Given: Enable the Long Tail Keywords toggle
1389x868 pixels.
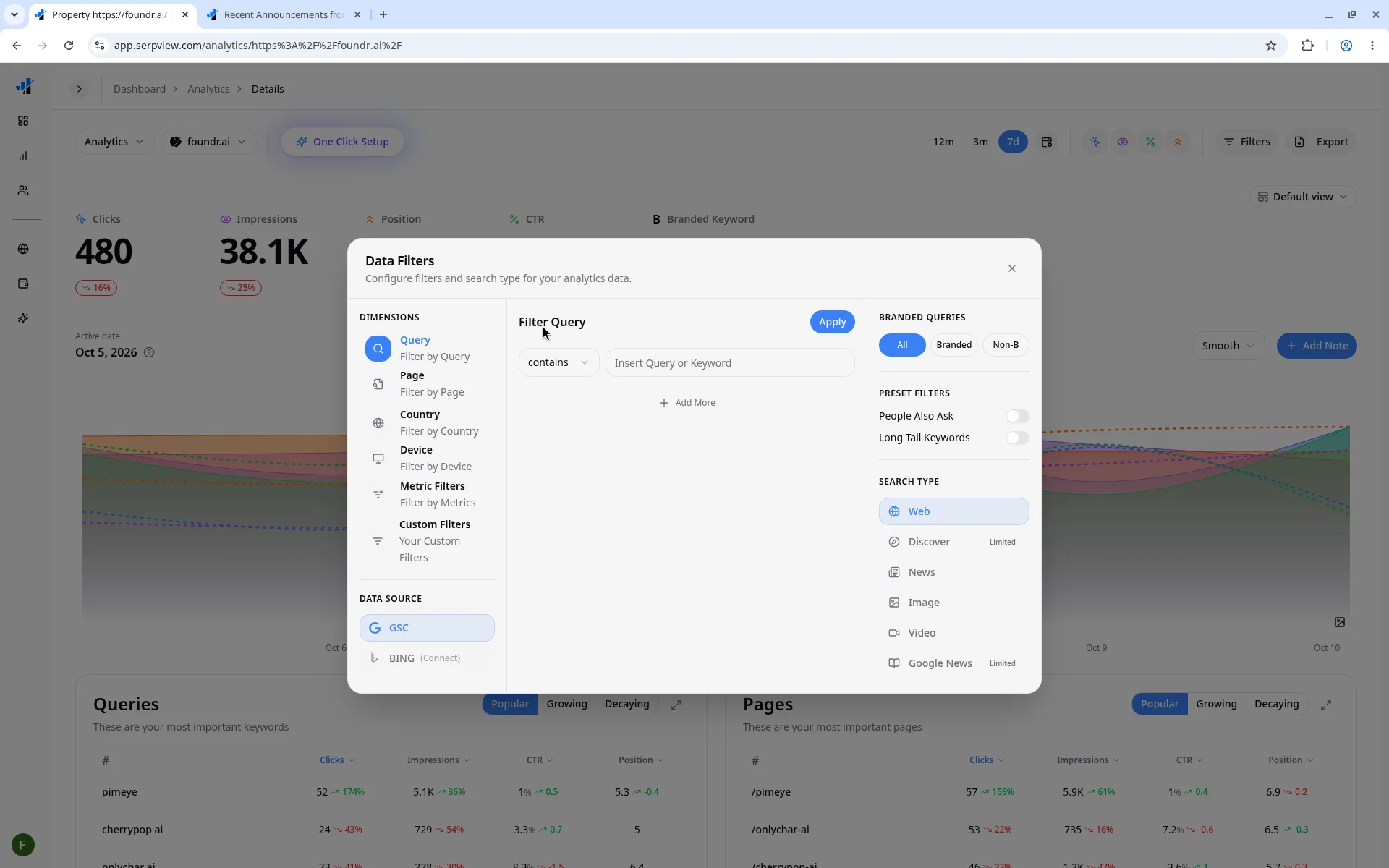Looking at the screenshot, I should coord(1017,438).
